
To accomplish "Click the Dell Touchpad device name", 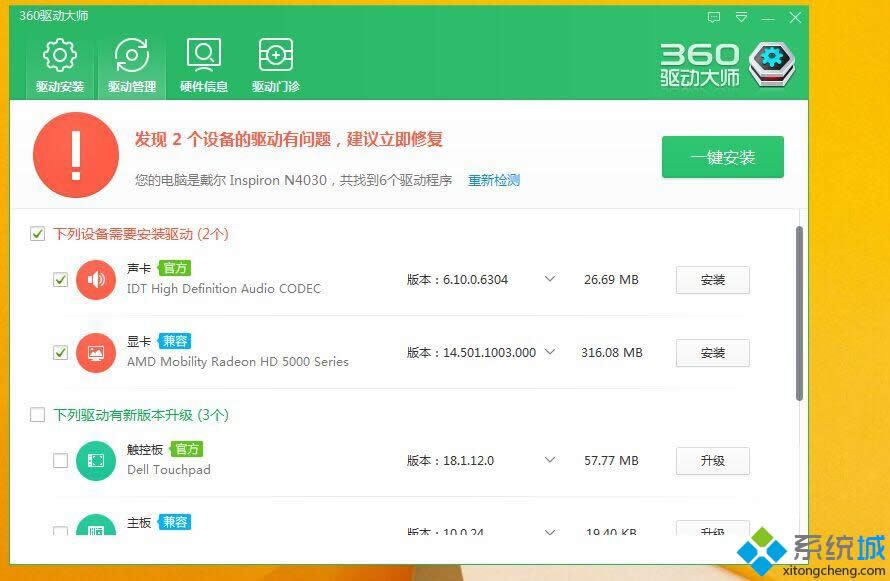I will [x=169, y=470].
